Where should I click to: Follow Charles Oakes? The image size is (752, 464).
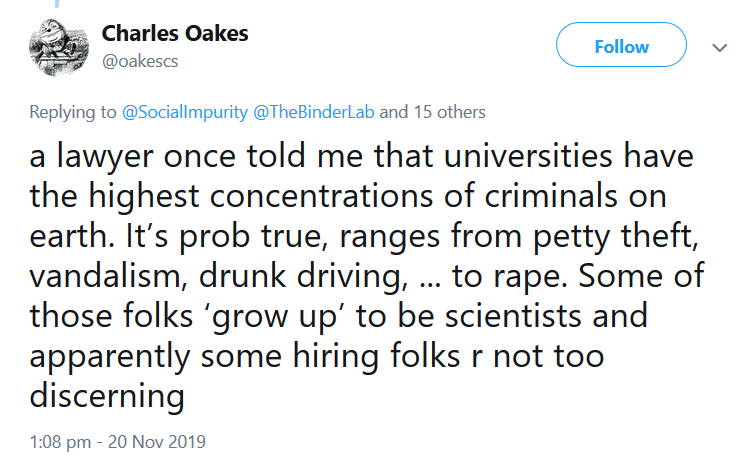[621, 47]
